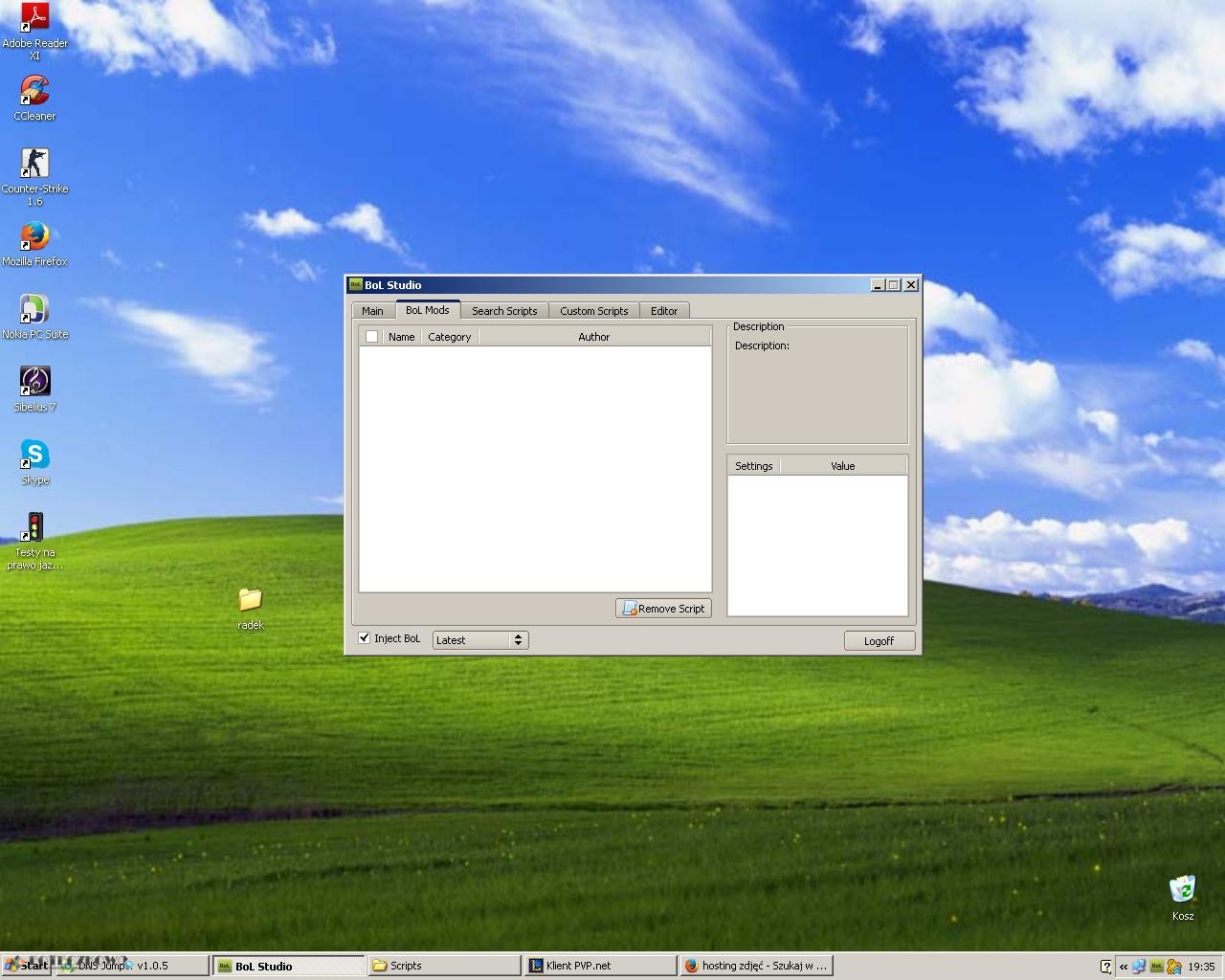Click the help question mark tray icon
The height and width of the screenshot is (980, 1225).
pyautogui.click(x=1106, y=967)
